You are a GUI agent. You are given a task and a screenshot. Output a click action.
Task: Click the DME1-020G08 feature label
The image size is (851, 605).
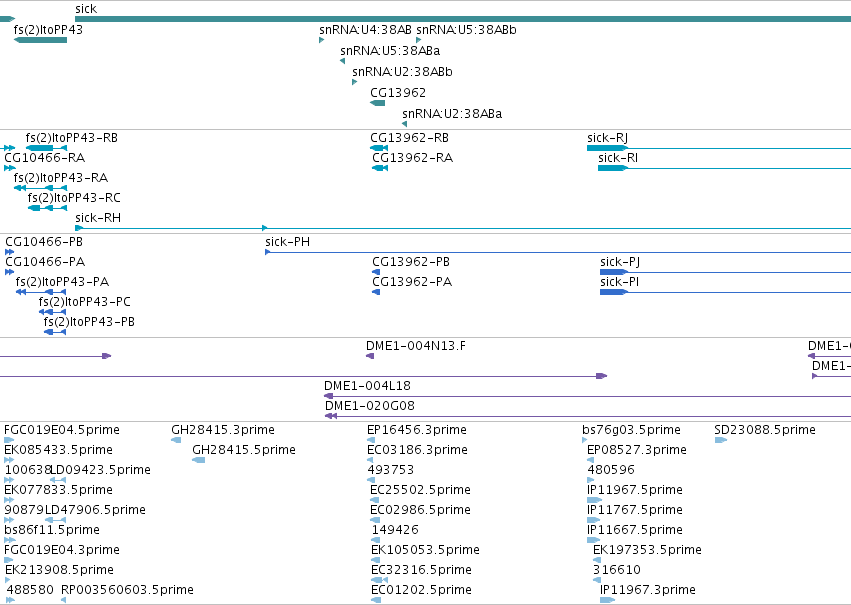click(370, 406)
